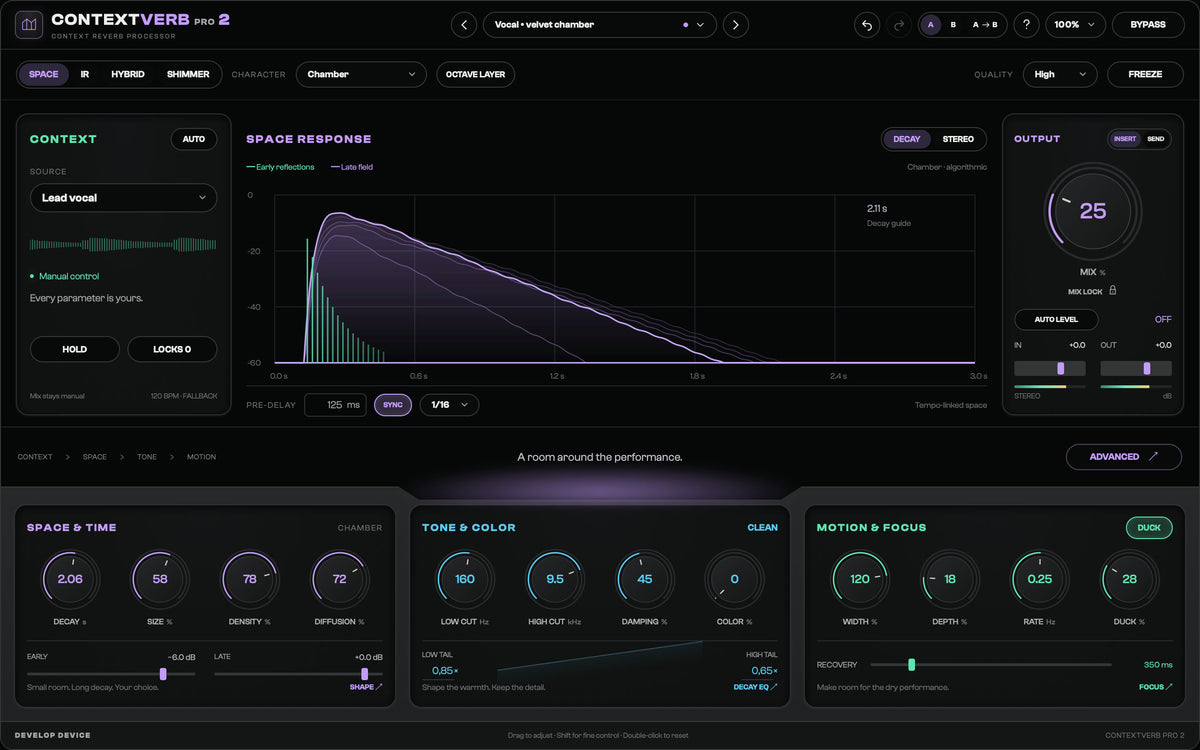Open help with question mark icon
Viewport: 1200px width, 750px height.
1026,24
